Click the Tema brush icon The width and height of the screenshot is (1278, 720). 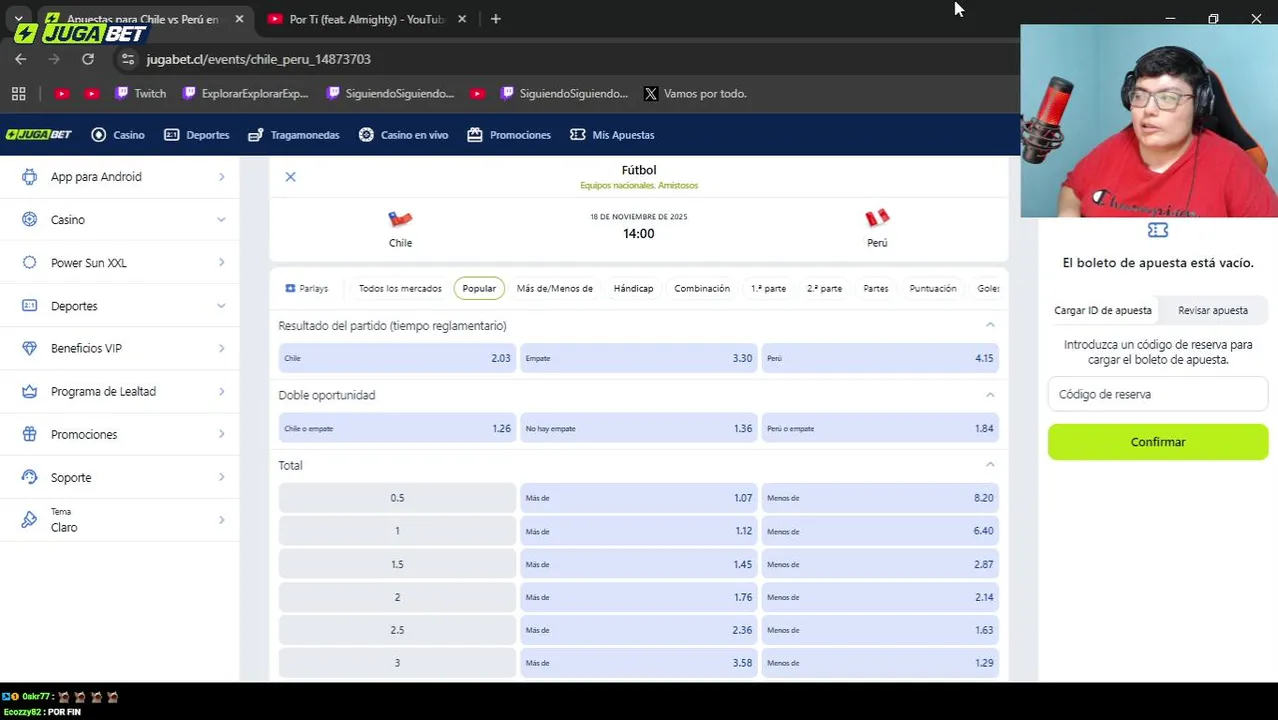point(30,520)
